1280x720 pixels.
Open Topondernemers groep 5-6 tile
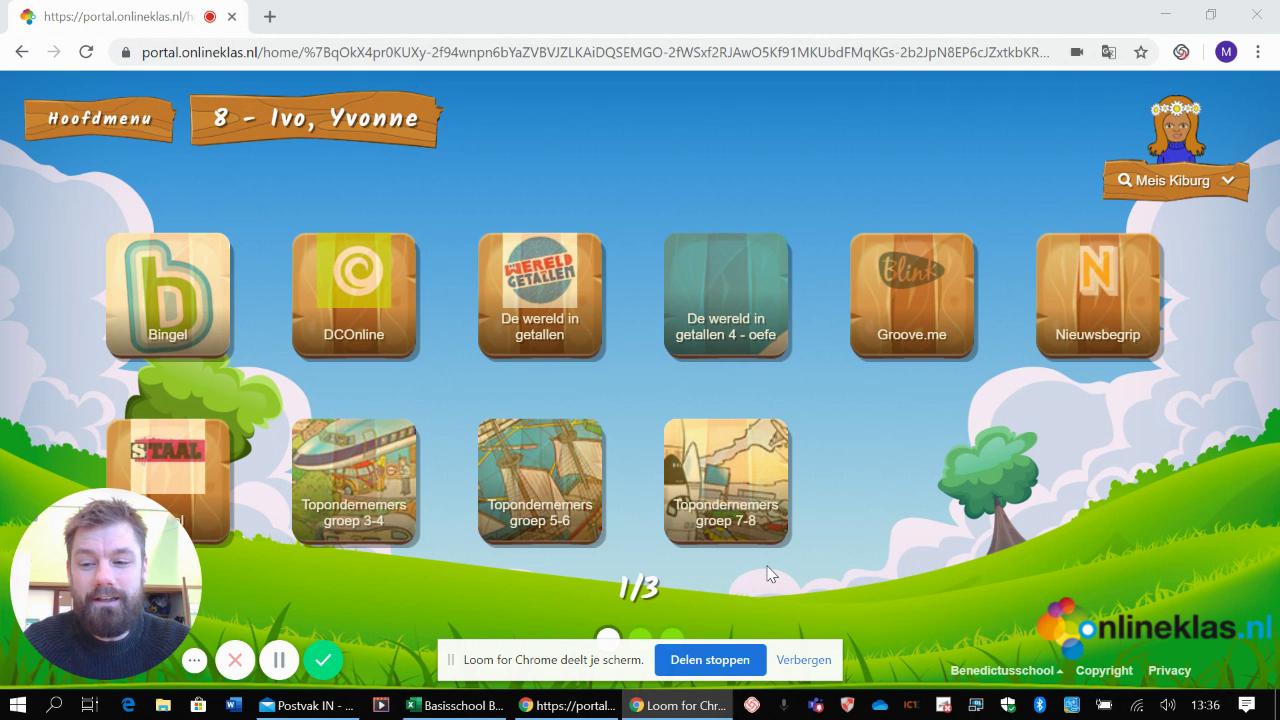pos(540,481)
